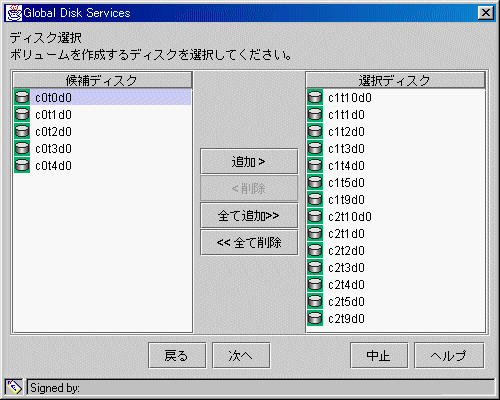Image resolution: width=500 pixels, height=400 pixels.
Task: Select c0t2d0 in candidate disk list
Action: (x=102, y=132)
